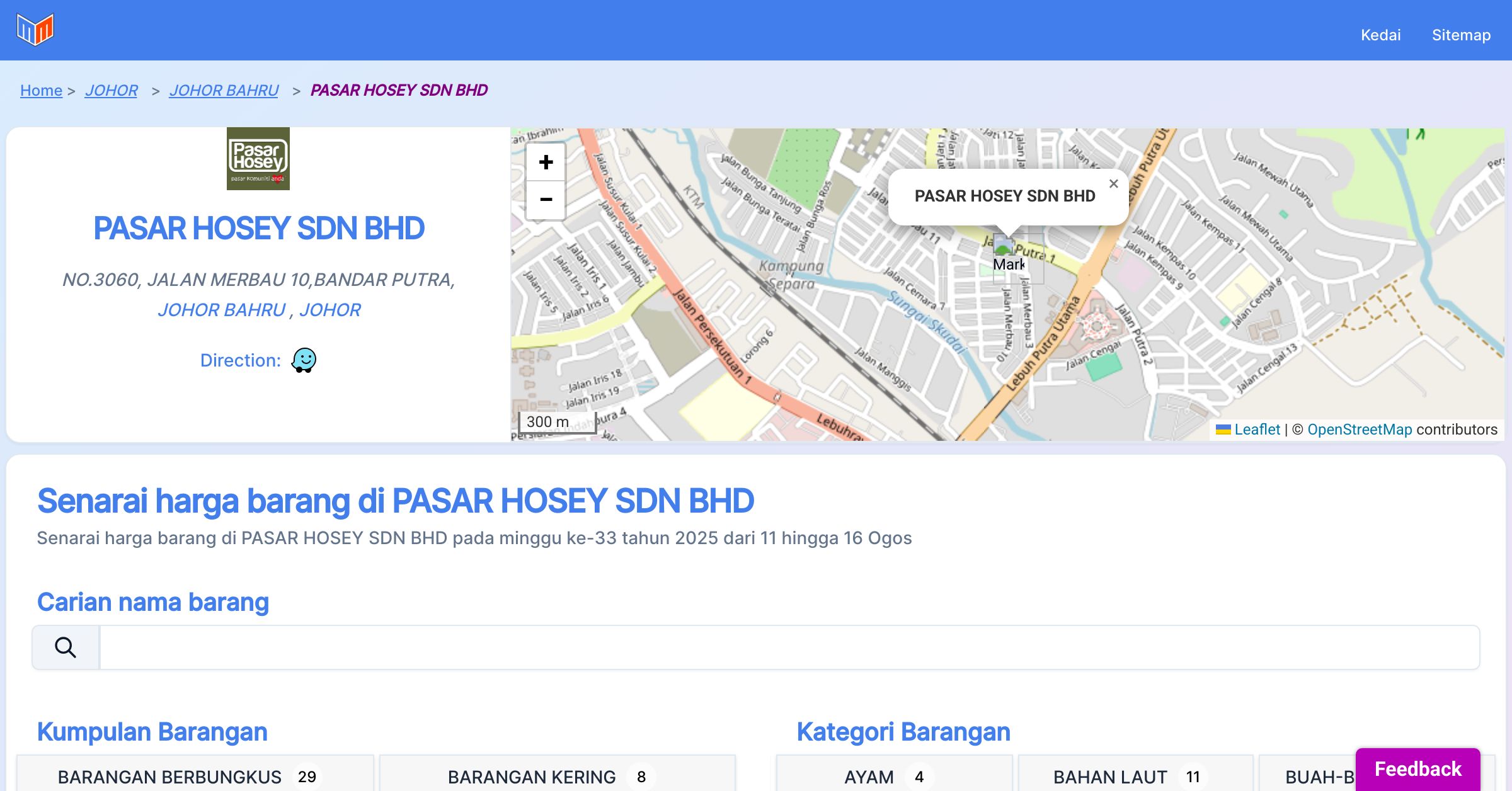Zoom in on the map
1512x791 pixels.
(546, 162)
